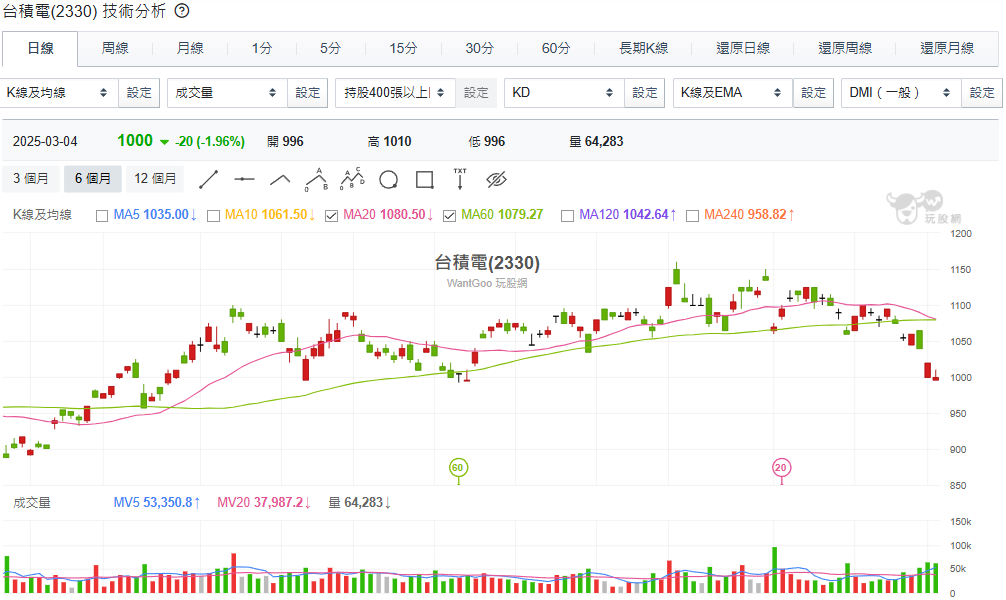Enable the MA5 moving average checkbox

pyautogui.click(x=102, y=215)
